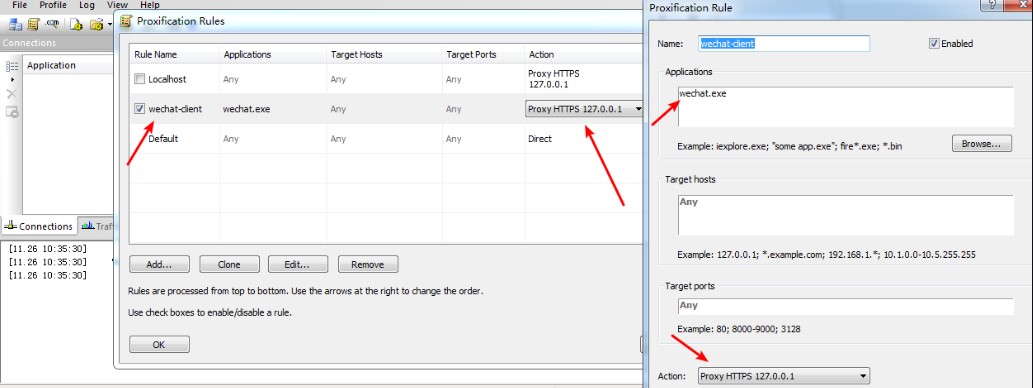Open Proxy Servers settings from toolbar
This screenshot has height=388, width=1033.
(15, 24)
